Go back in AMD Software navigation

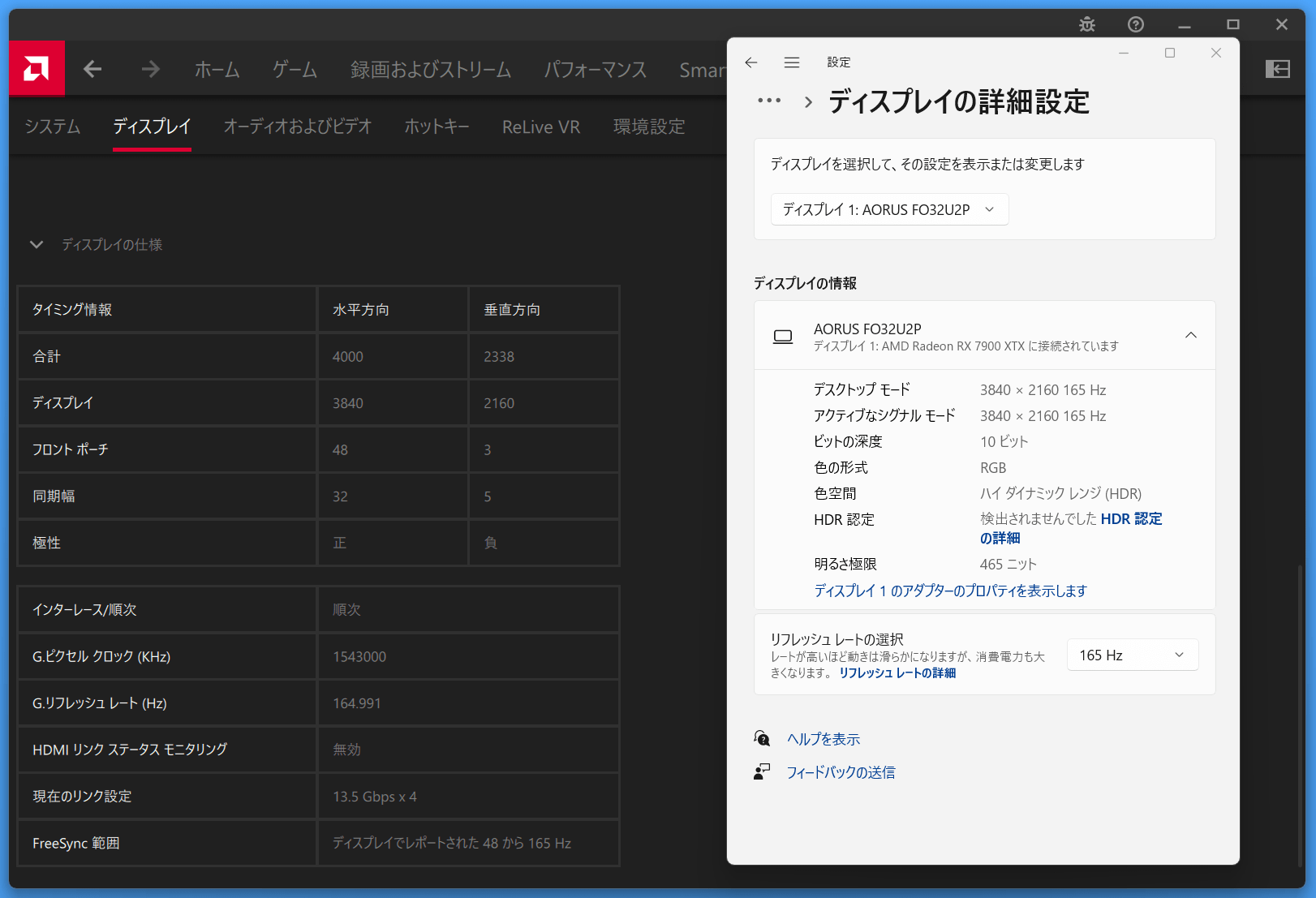point(92,70)
